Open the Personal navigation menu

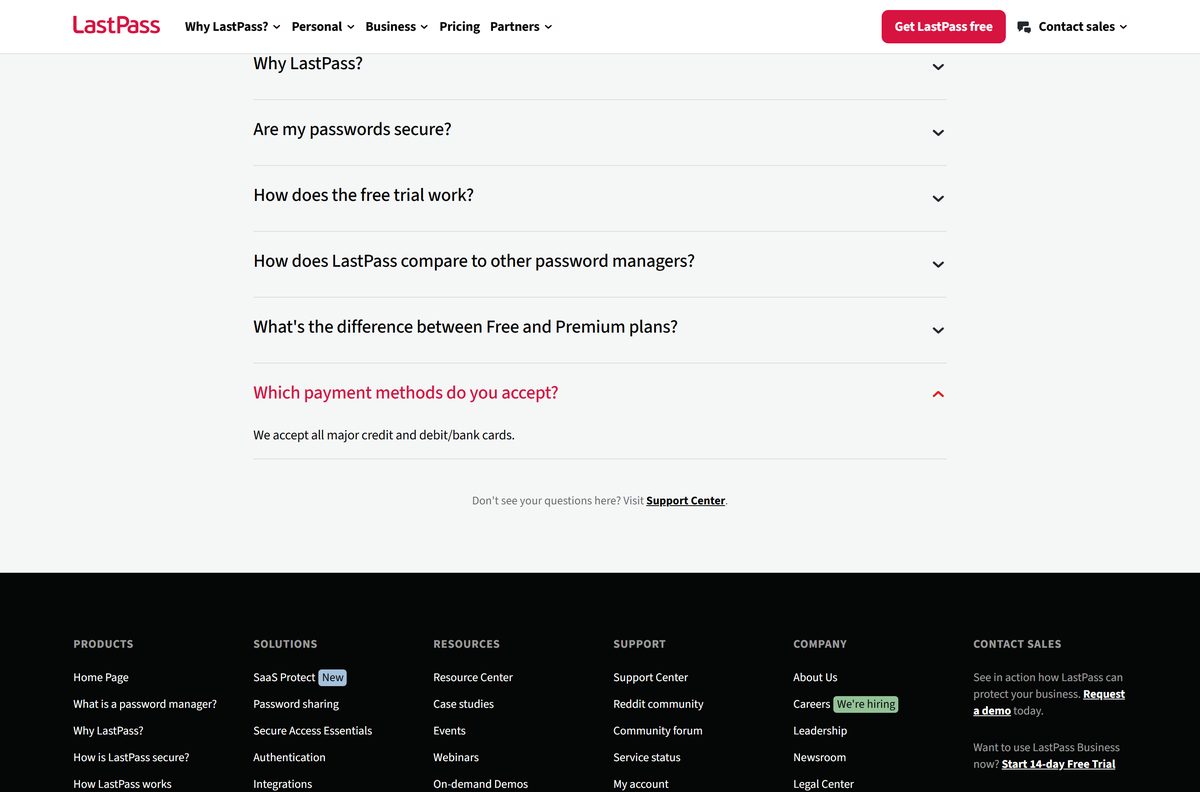323,27
